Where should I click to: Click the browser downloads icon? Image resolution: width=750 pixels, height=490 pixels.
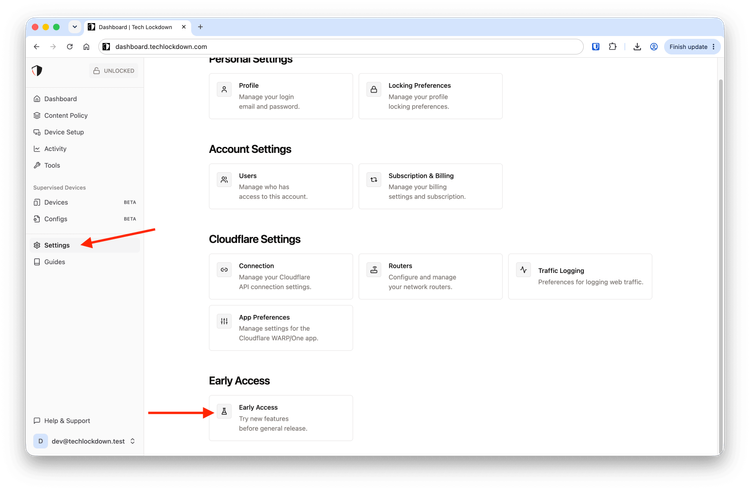click(637, 47)
